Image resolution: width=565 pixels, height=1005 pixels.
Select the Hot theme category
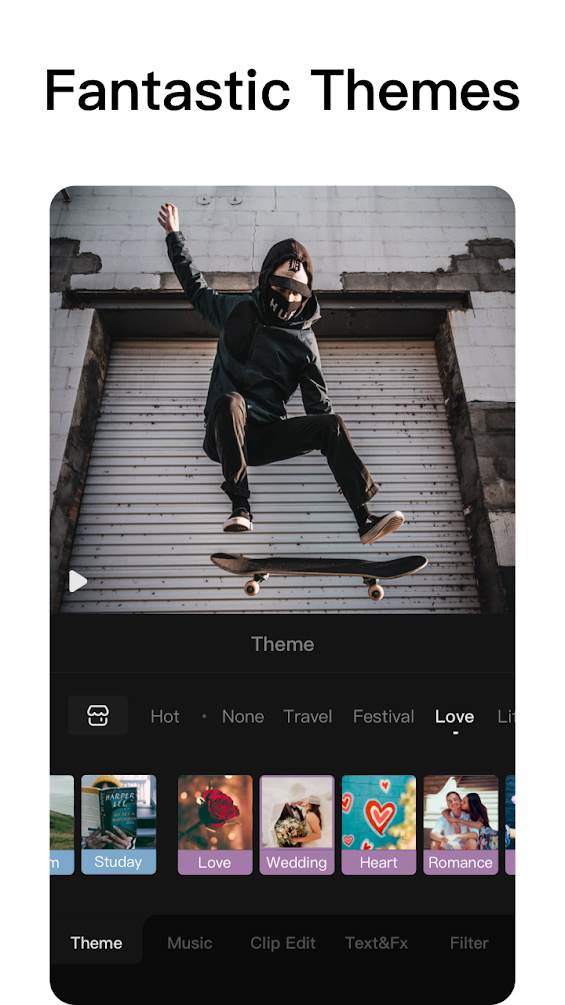coord(165,717)
